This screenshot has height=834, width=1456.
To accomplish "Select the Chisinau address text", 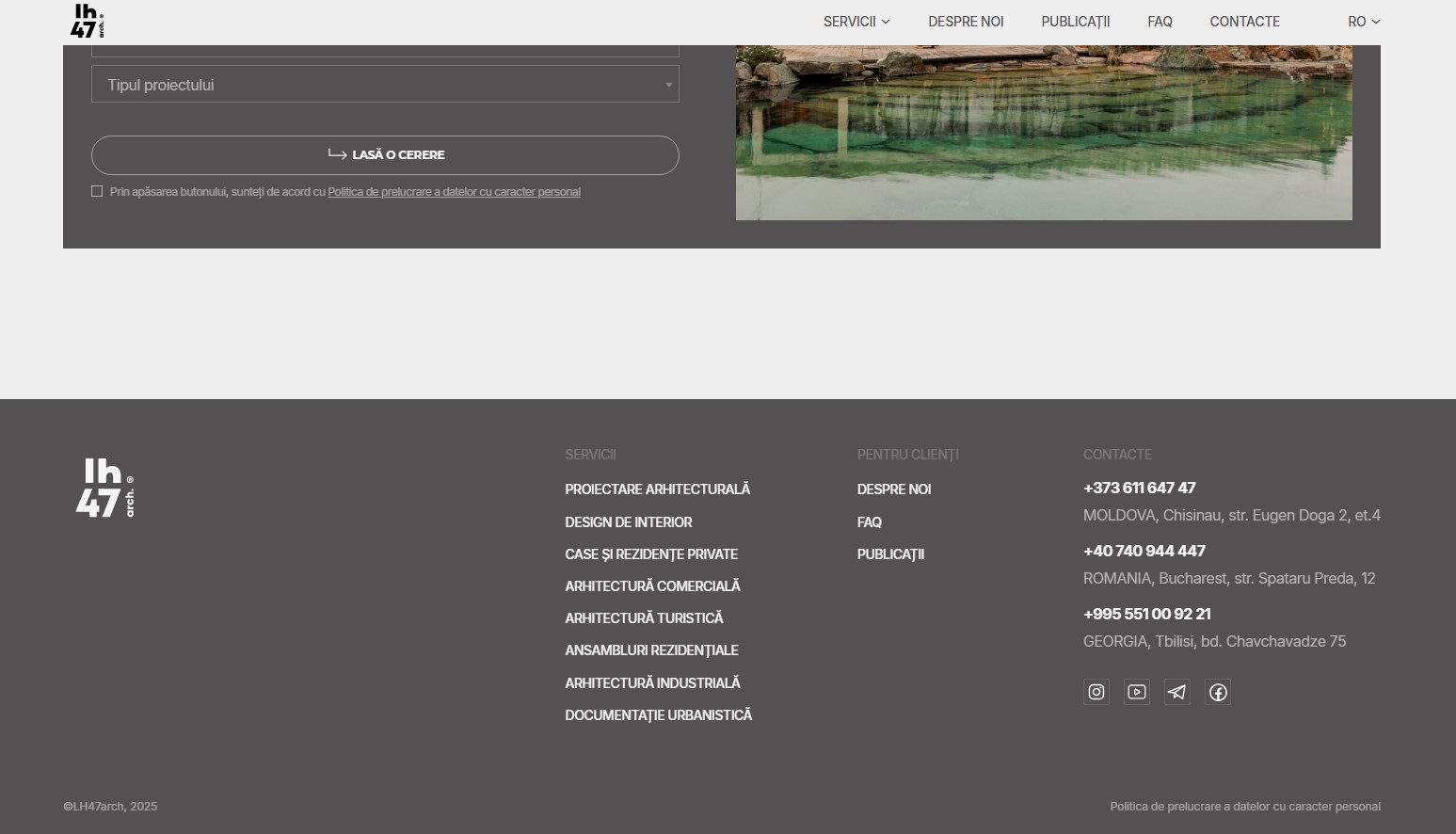I will point(1232,515).
